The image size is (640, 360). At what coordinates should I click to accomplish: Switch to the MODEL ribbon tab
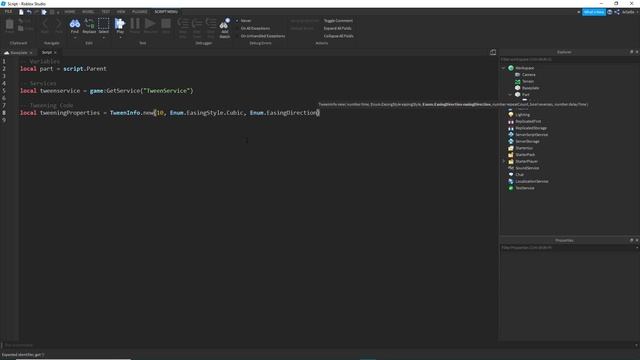pos(88,12)
